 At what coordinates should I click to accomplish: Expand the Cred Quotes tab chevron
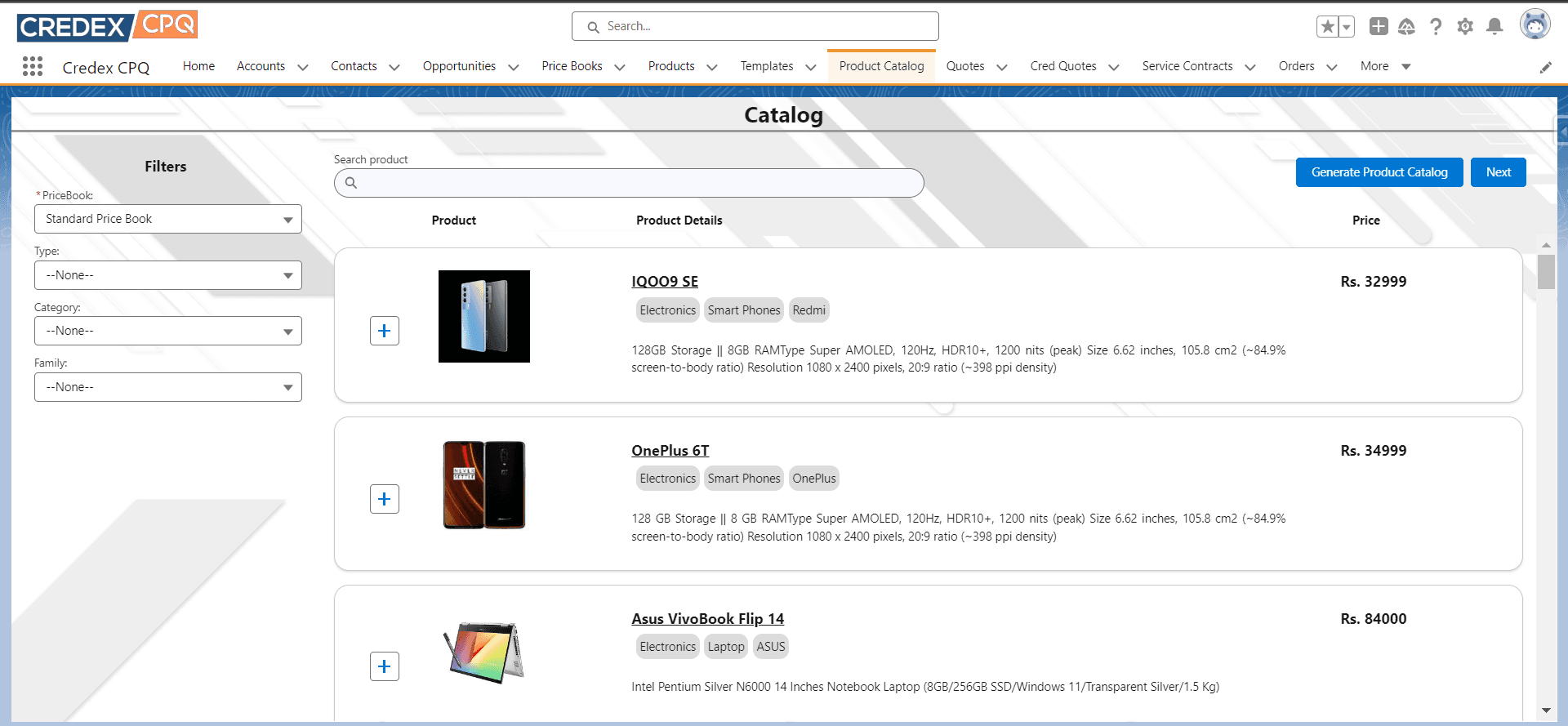[x=1114, y=67]
